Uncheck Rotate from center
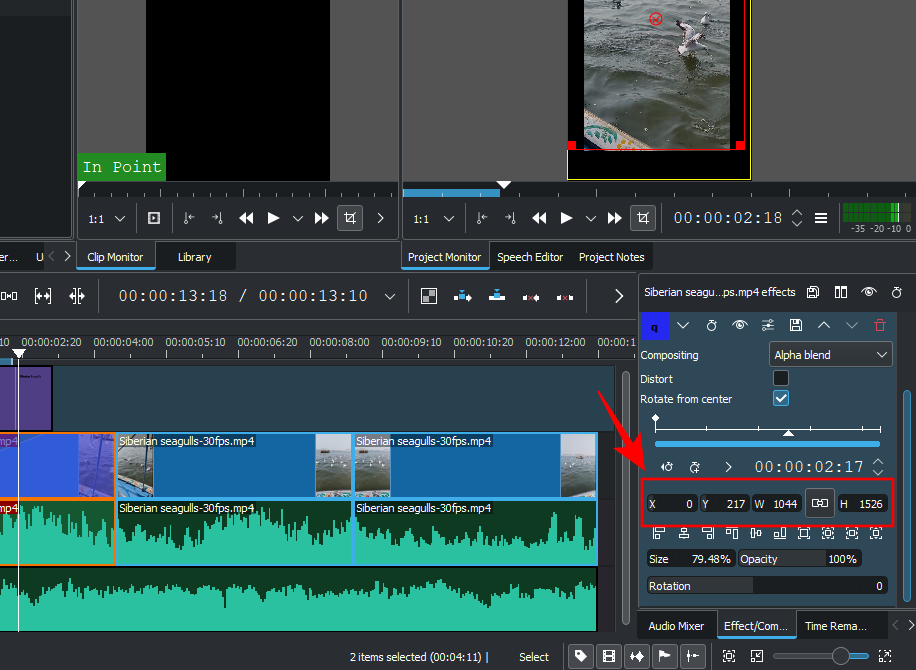916x670 pixels. click(781, 398)
